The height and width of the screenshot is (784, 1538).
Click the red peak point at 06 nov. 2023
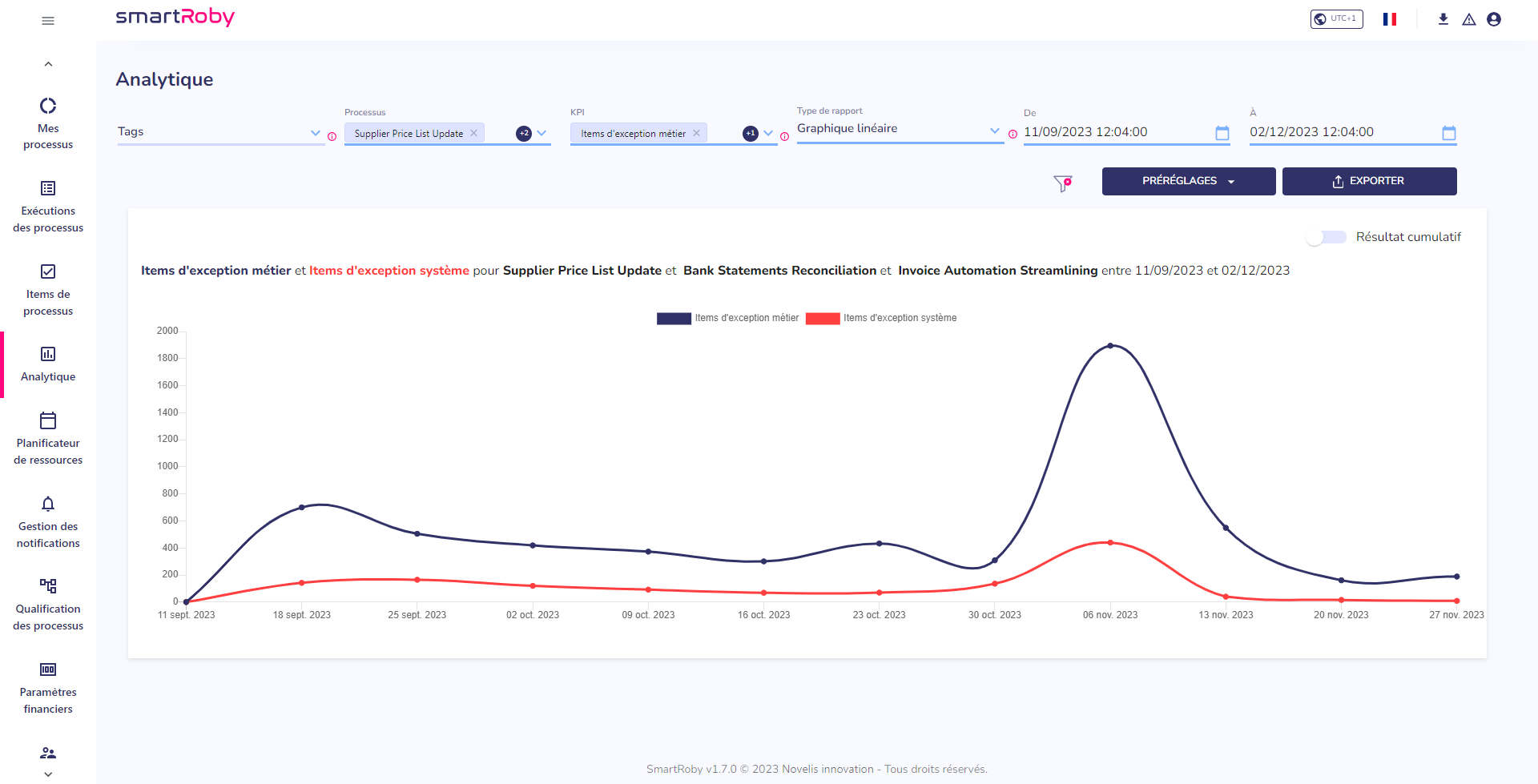click(x=1110, y=543)
